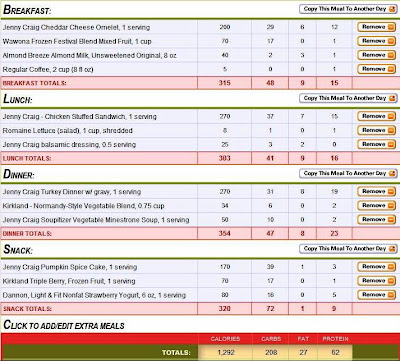This screenshot has width=400, height=361.
Task: Remove Jenny Craig Chicken Stuffed Sandwich
Action: 376,116
